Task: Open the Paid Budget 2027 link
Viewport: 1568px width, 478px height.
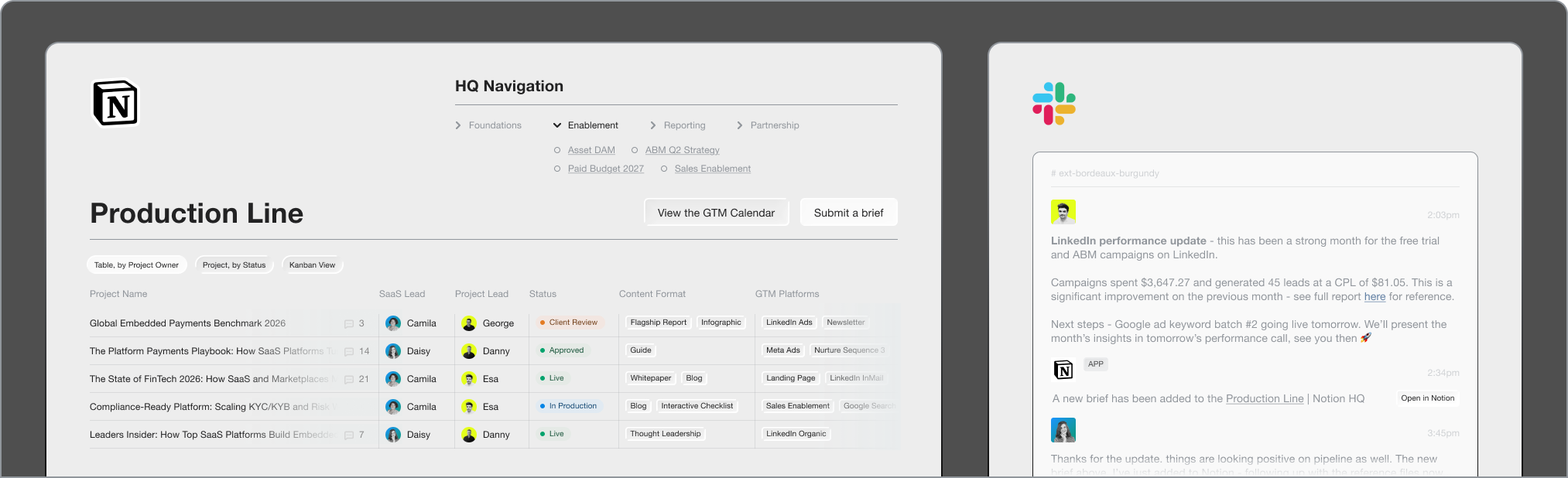Action: (605, 169)
